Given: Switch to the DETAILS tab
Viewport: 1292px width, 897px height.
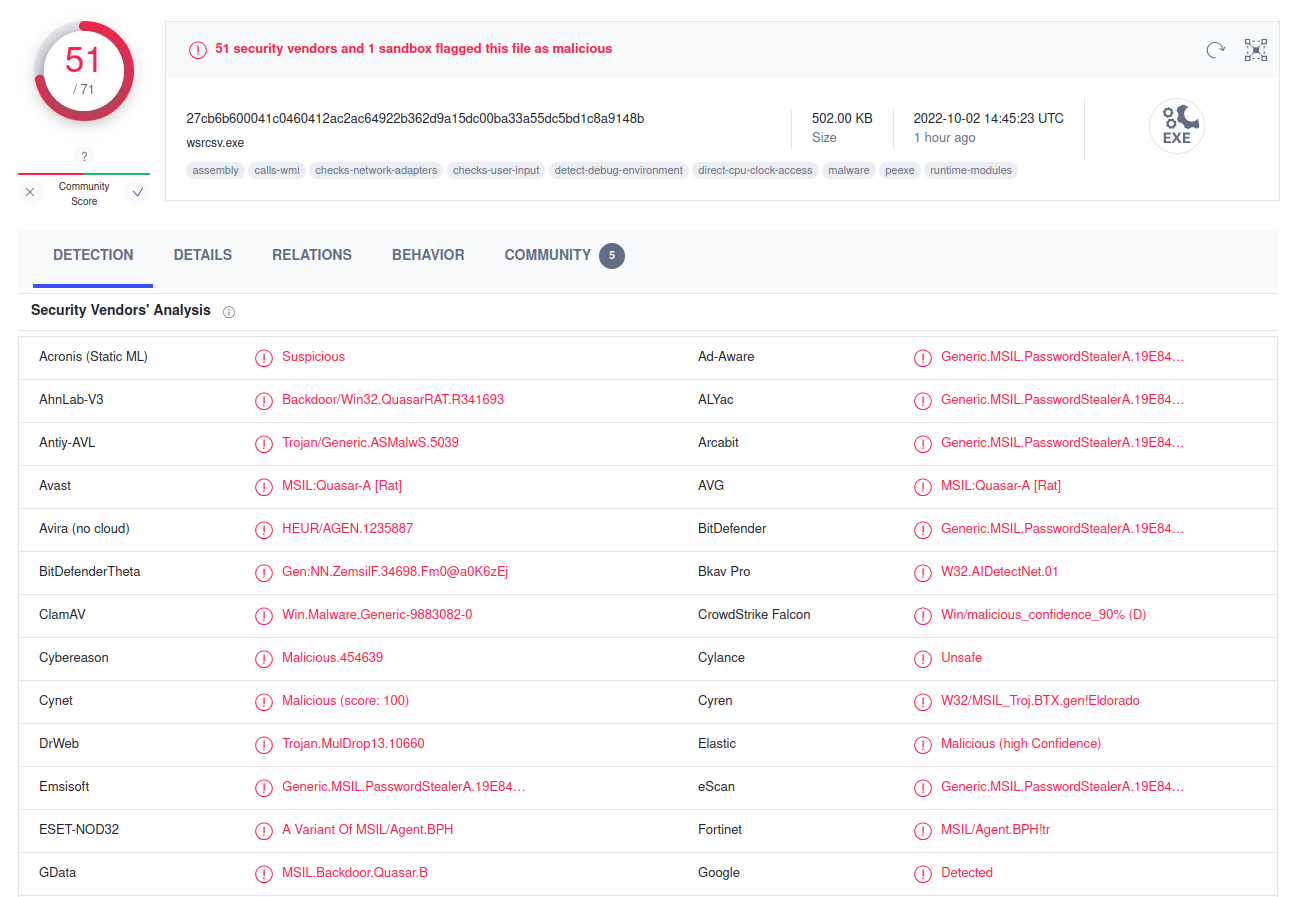Looking at the screenshot, I should coord(203,255).
